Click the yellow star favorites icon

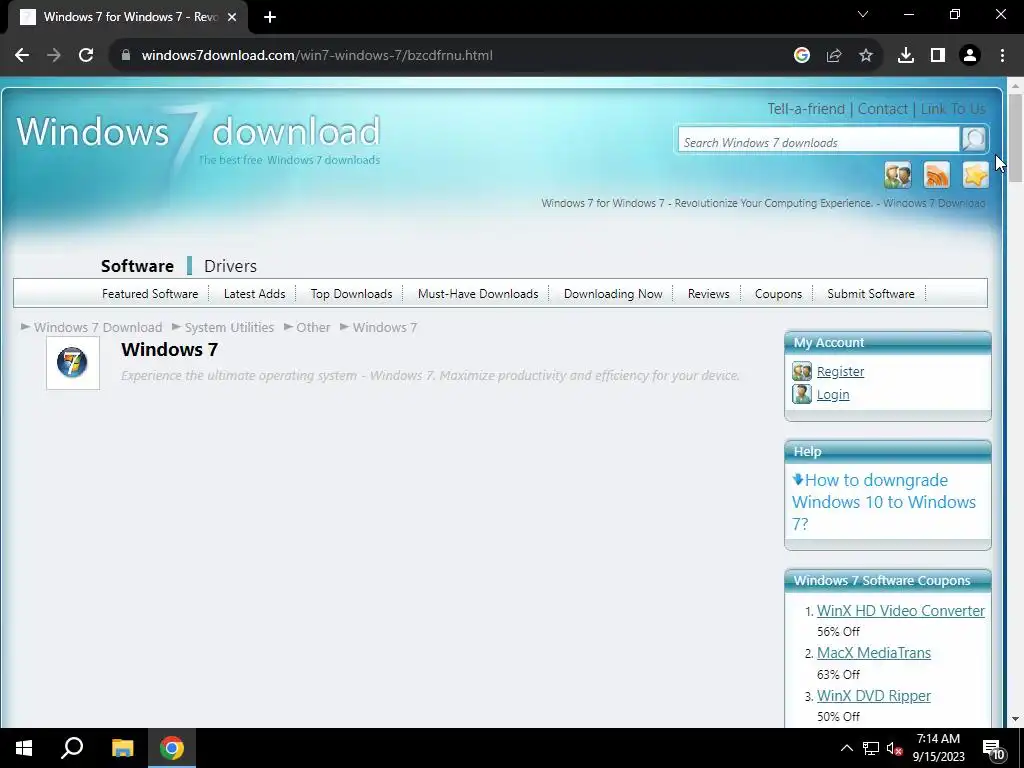tap(976, 175)
